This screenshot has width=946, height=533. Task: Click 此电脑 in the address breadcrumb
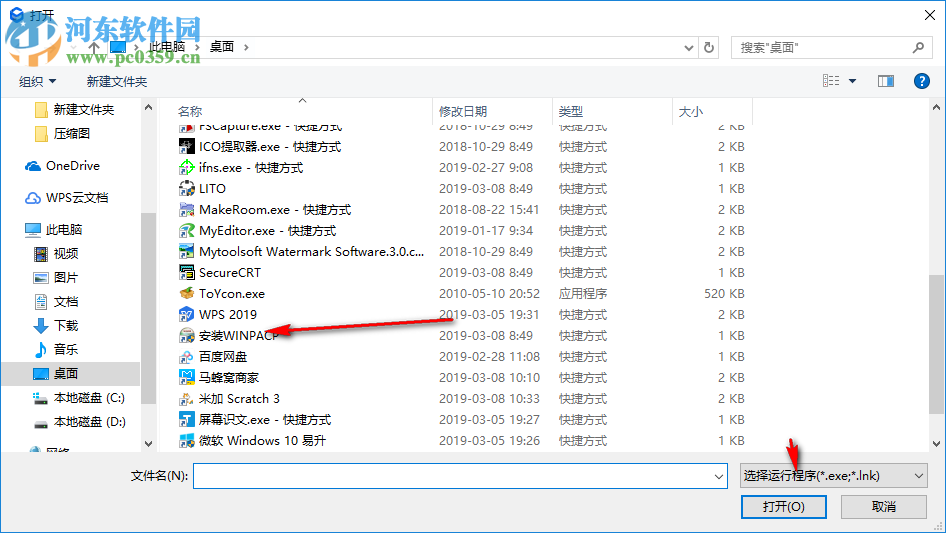[x=167, y=47]
